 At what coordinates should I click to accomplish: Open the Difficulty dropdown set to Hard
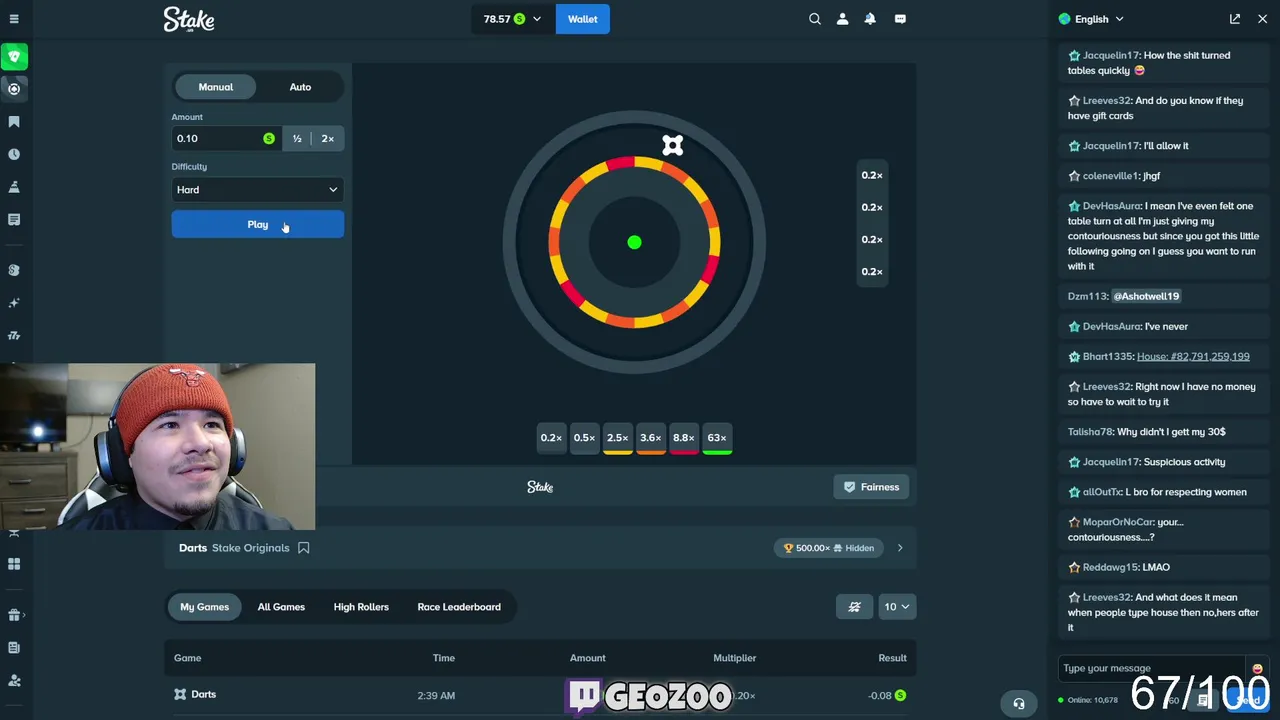click(257, 190)
